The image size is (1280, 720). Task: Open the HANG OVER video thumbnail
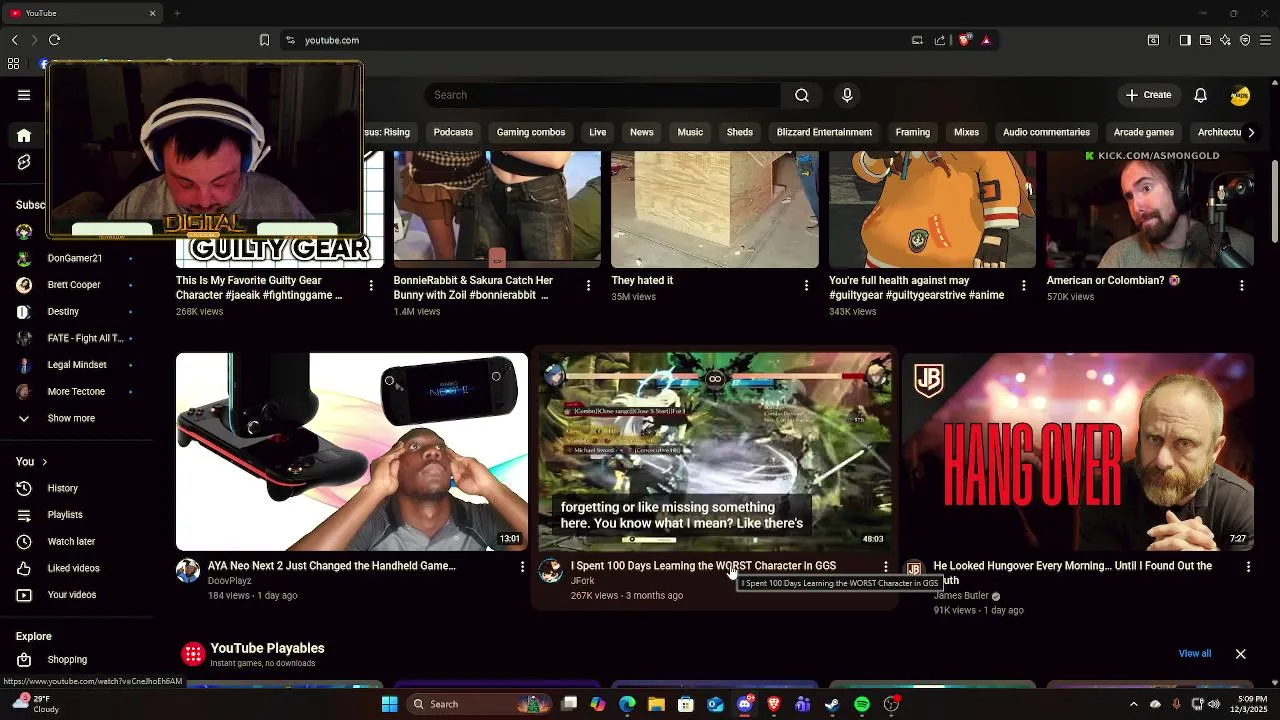tap(1077, 452)
